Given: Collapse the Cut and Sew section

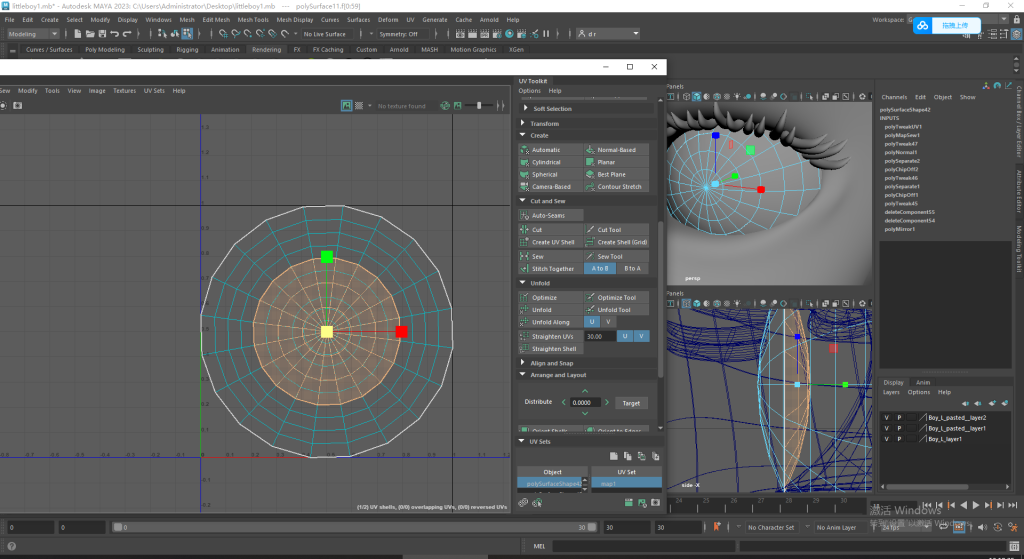Looking at the screenshot, I should (522, 200).
